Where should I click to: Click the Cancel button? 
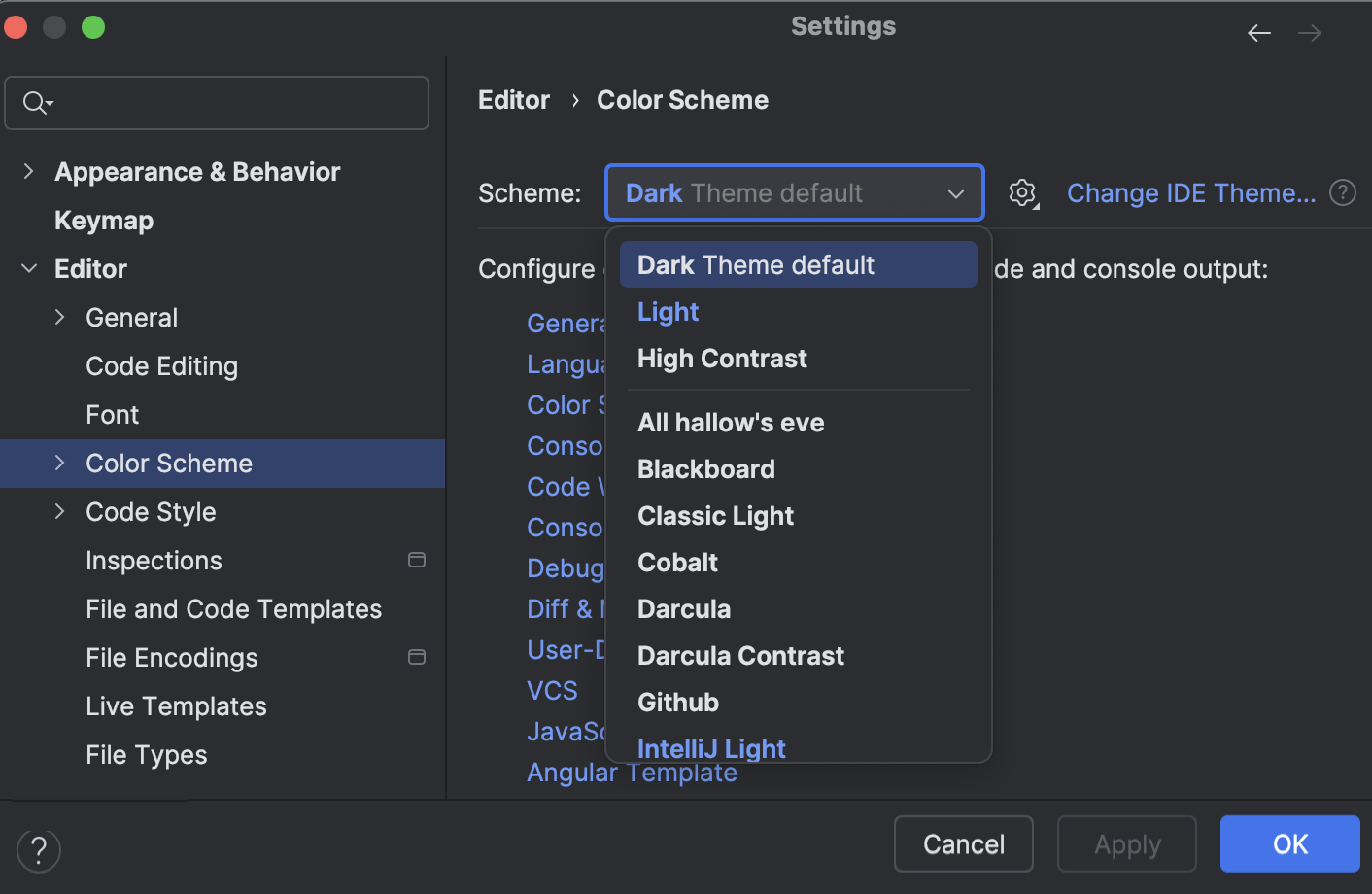[963, 843]
